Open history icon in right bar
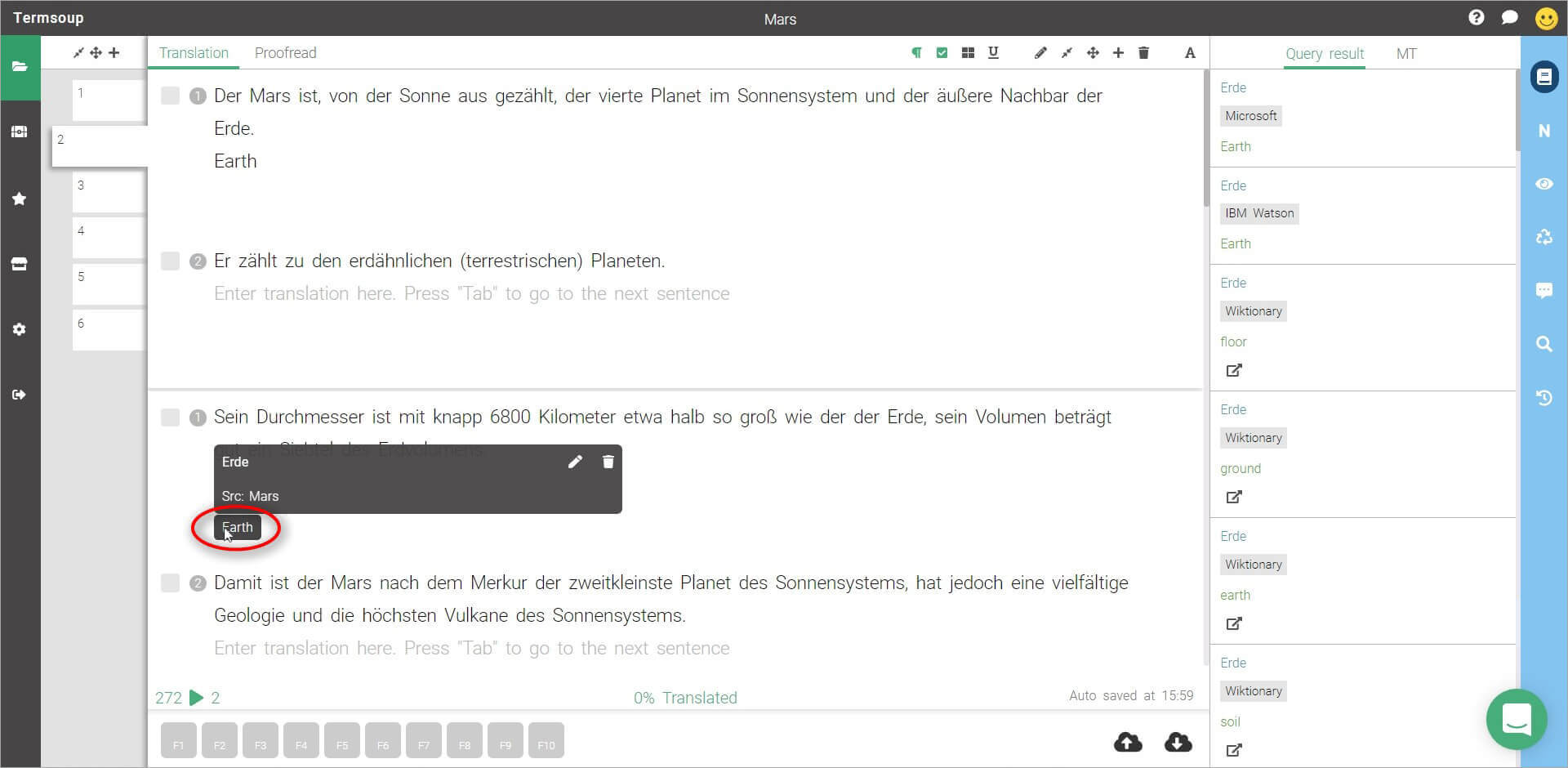This screenshot has height=768, width=1568. pyautogui.click(x=1543, y=398)
